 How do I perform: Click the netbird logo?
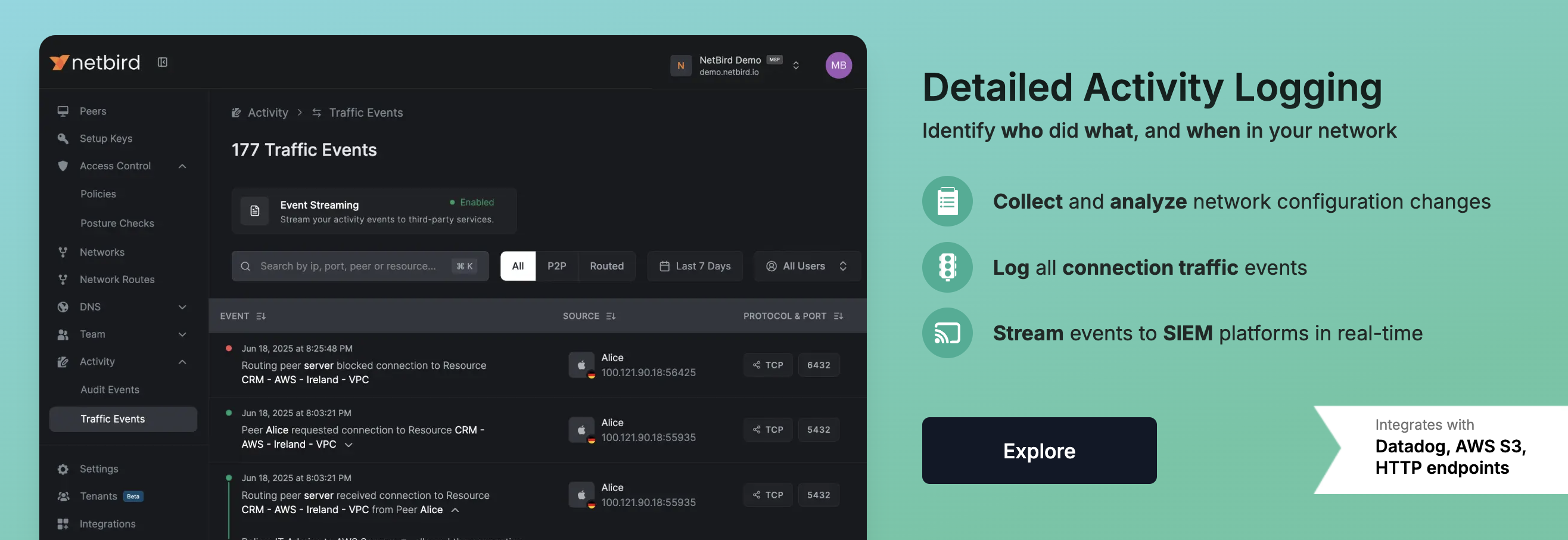(x=95, y=63)
